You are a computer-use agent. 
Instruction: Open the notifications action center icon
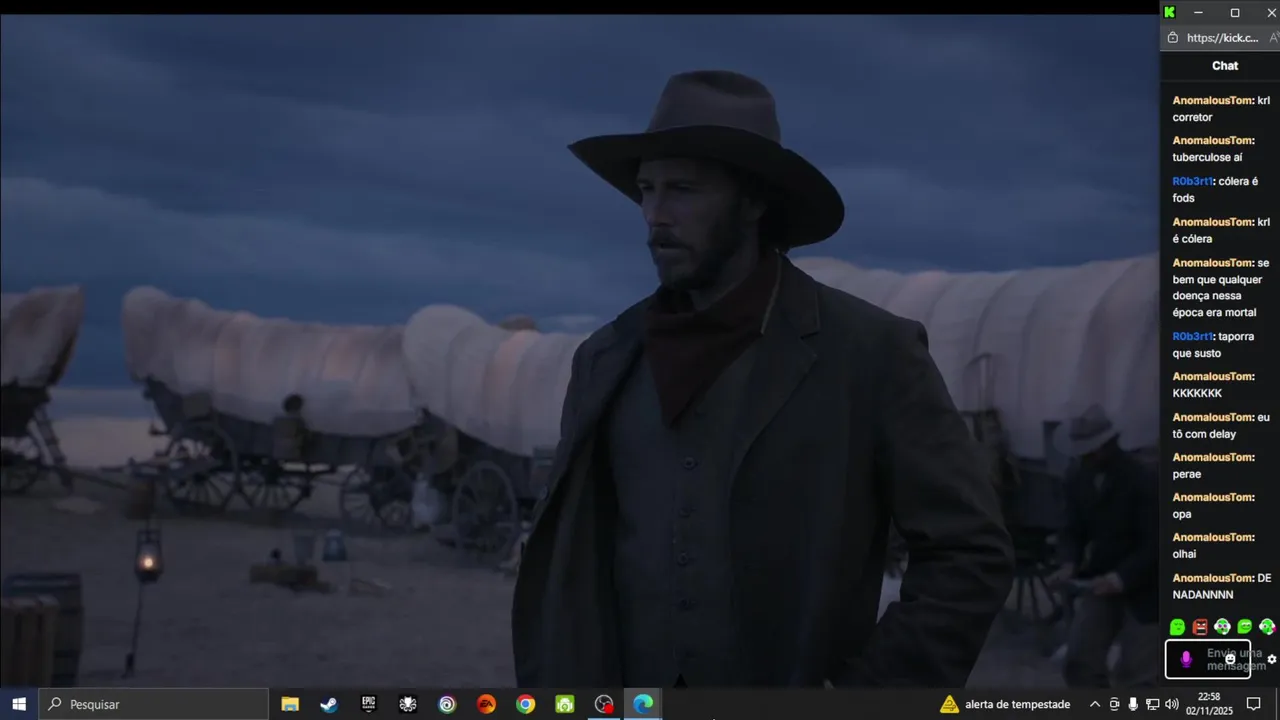tap(1253, 704)
